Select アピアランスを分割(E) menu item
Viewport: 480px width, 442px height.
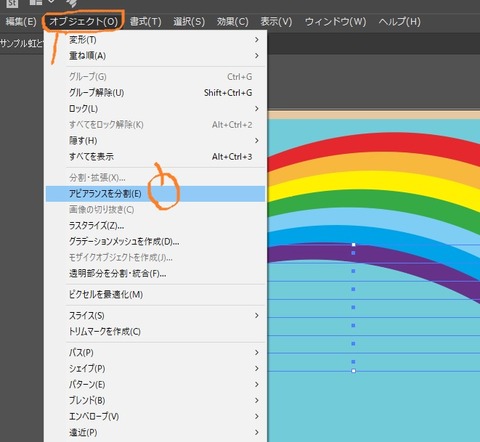click(155, 194)
